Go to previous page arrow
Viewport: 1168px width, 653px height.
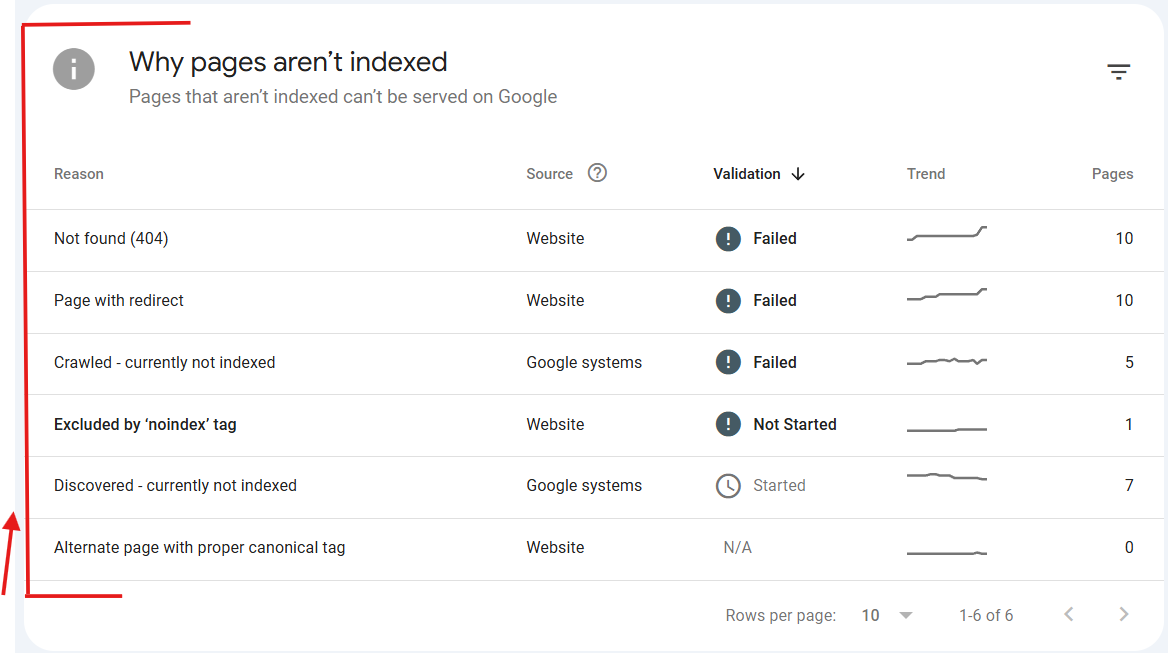pyautogui.click(x=1068, y=615)
